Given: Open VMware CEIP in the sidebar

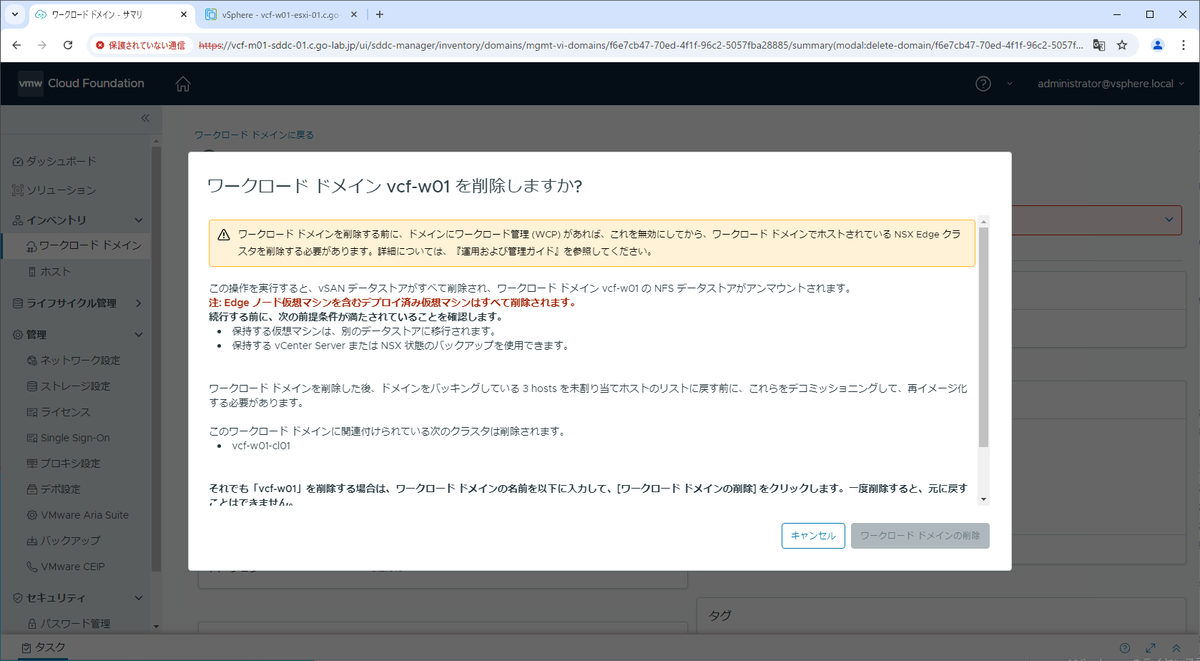Looking at the screenshot, I should [72, 567].
